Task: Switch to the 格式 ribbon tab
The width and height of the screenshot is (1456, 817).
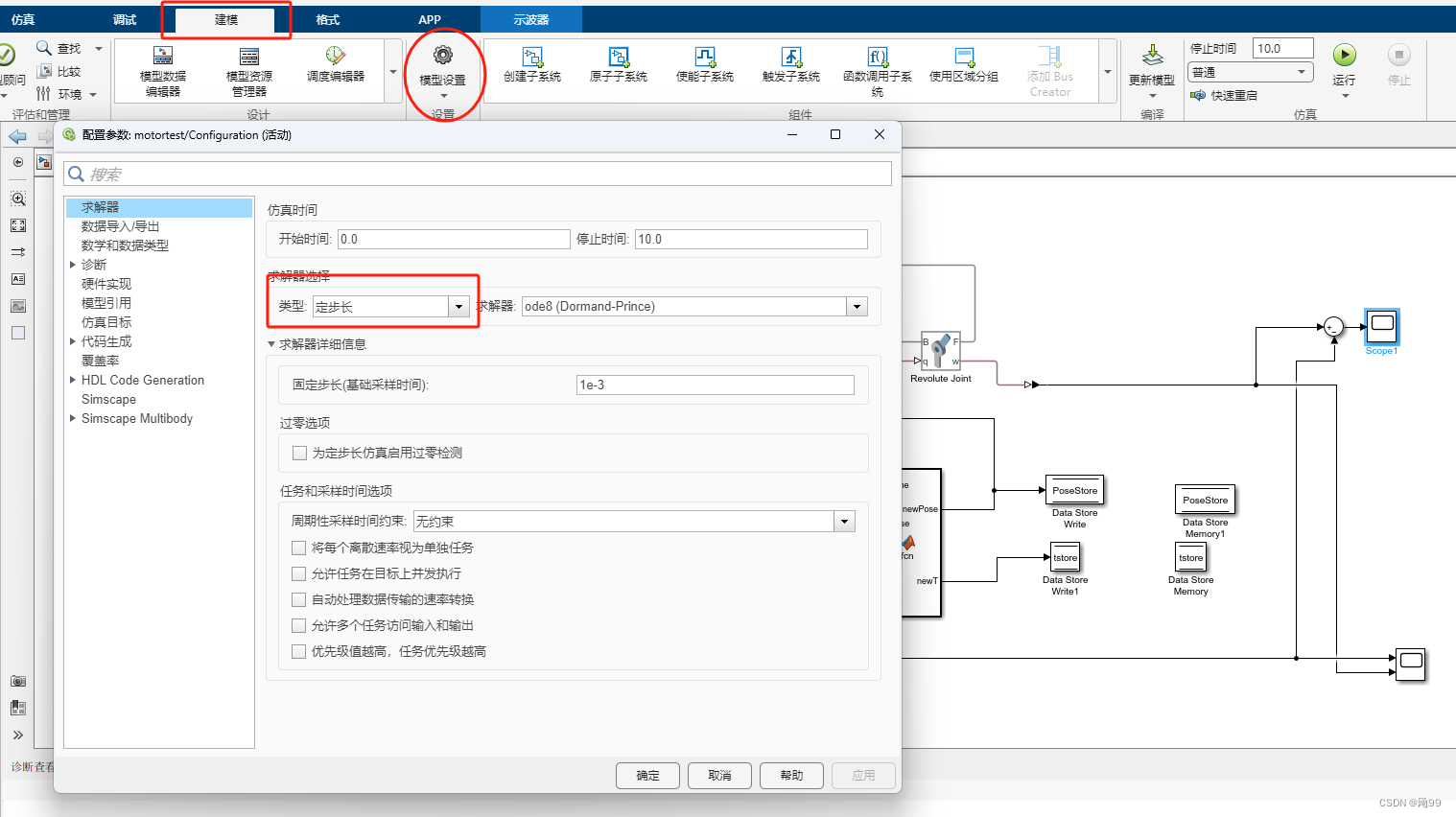Action: [x=327, y=19]
